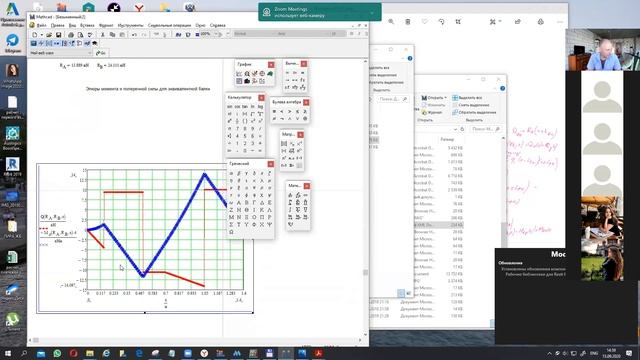640x360 pixels.
Task: Print the Mathcad worksheet
Action: click(71, 35)
